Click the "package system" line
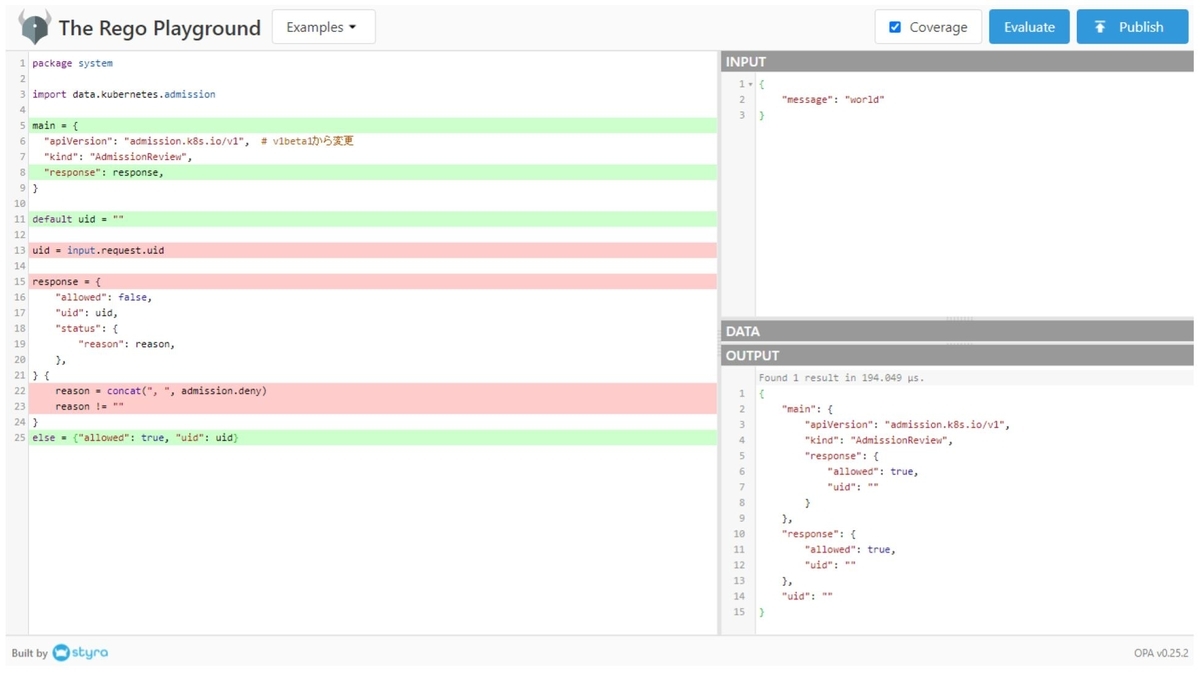Image resolution: width=1200 pixels, height=676 pixels. pos(72,63)
